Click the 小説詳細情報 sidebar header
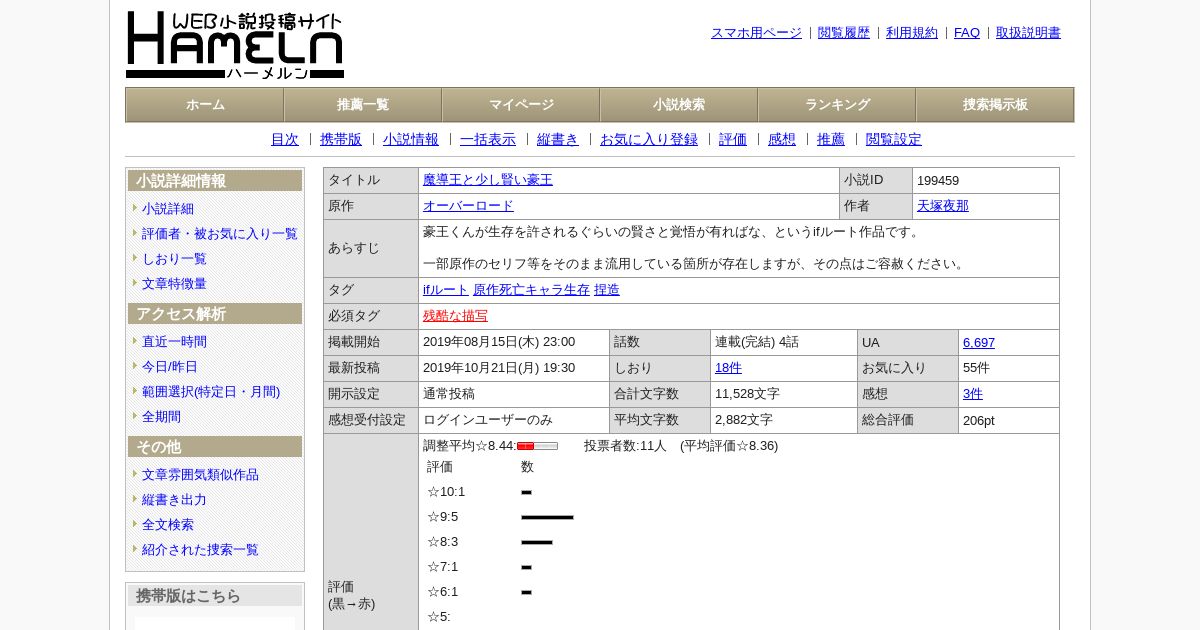The height and width of the screenshot is (630, 1200). [x=215, y=181]
